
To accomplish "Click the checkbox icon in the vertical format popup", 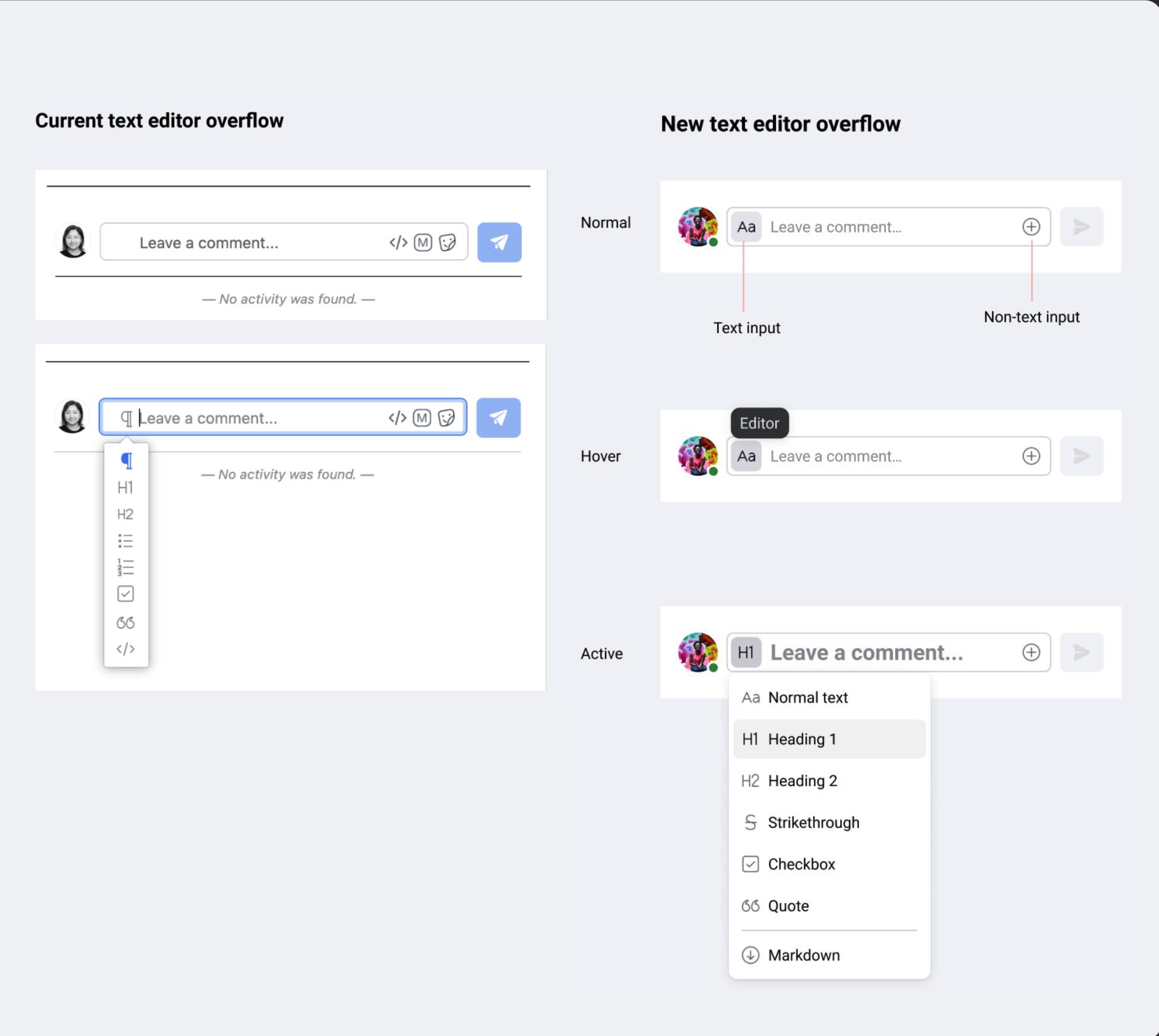I will 126,594.
